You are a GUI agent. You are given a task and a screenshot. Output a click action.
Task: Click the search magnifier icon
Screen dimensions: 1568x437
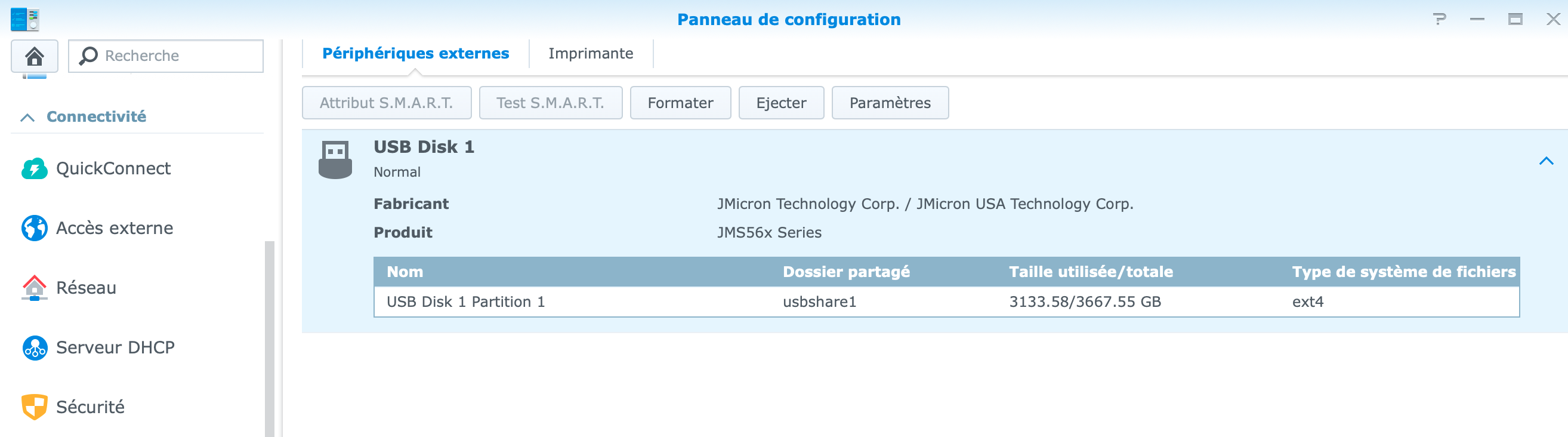click(88, 56)
